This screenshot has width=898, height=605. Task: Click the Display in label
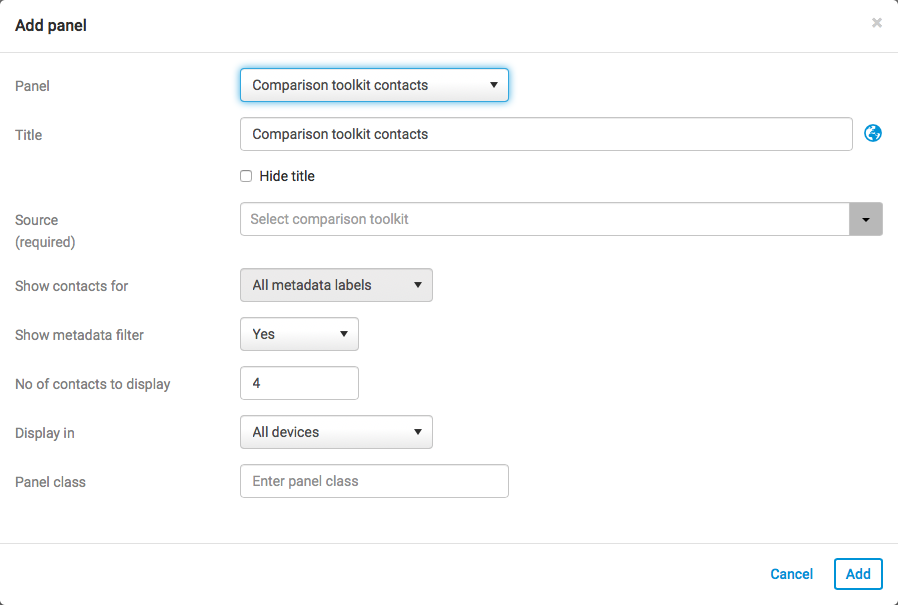[45, 433]
